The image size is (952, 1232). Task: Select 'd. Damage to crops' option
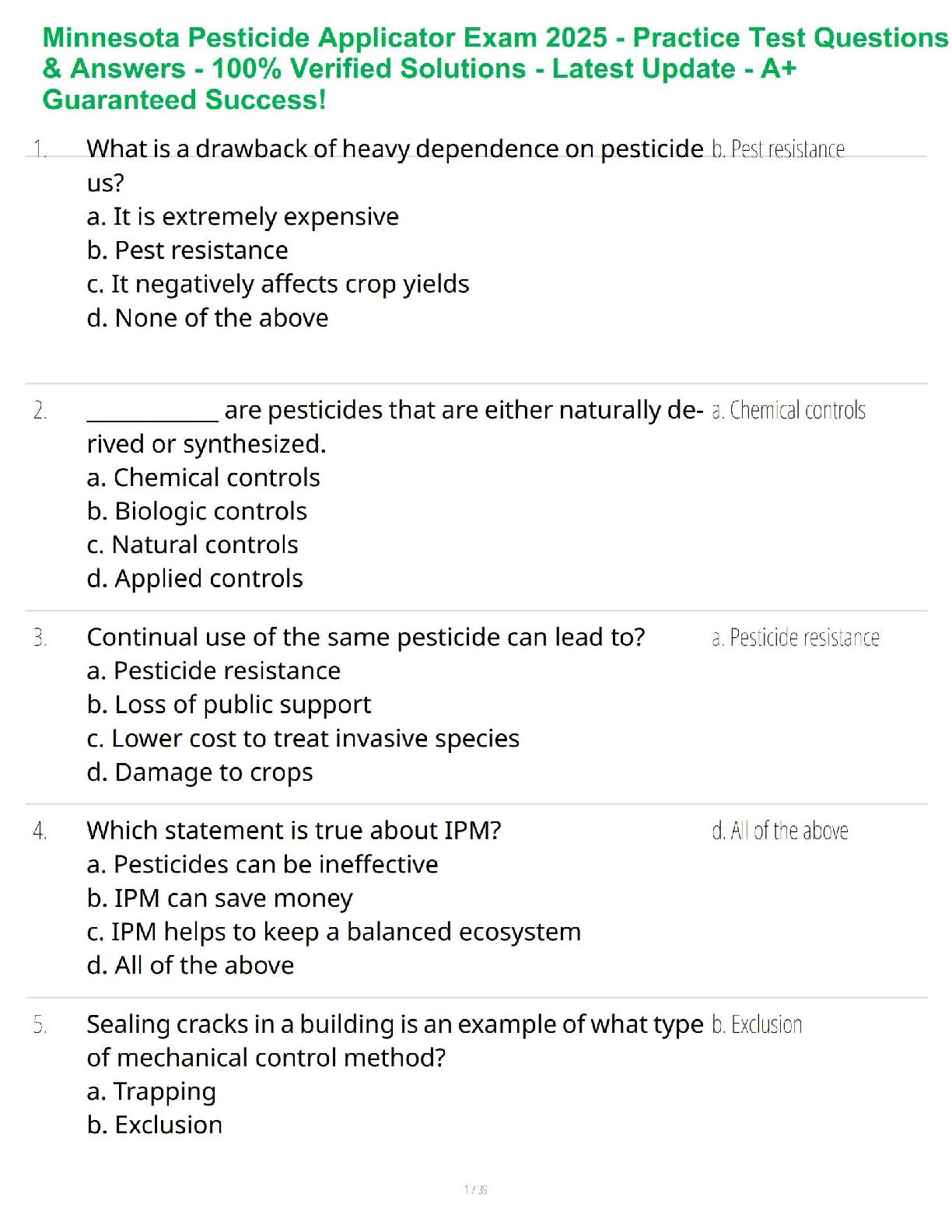200,772
